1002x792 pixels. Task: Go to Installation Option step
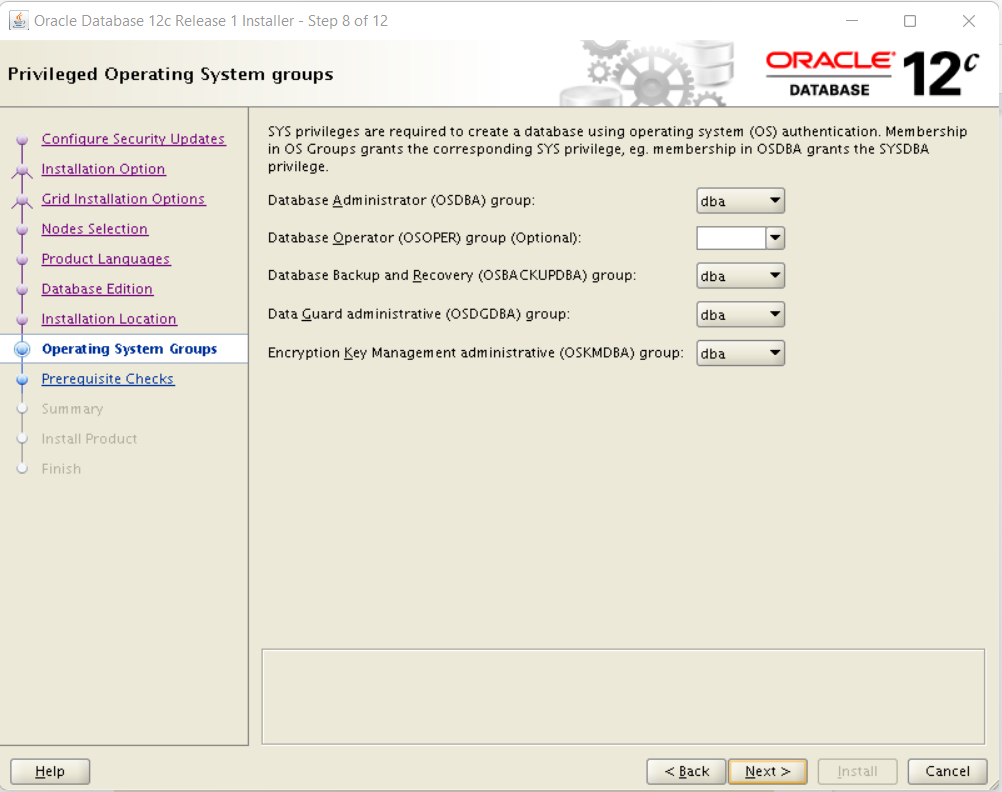point(104,169)
